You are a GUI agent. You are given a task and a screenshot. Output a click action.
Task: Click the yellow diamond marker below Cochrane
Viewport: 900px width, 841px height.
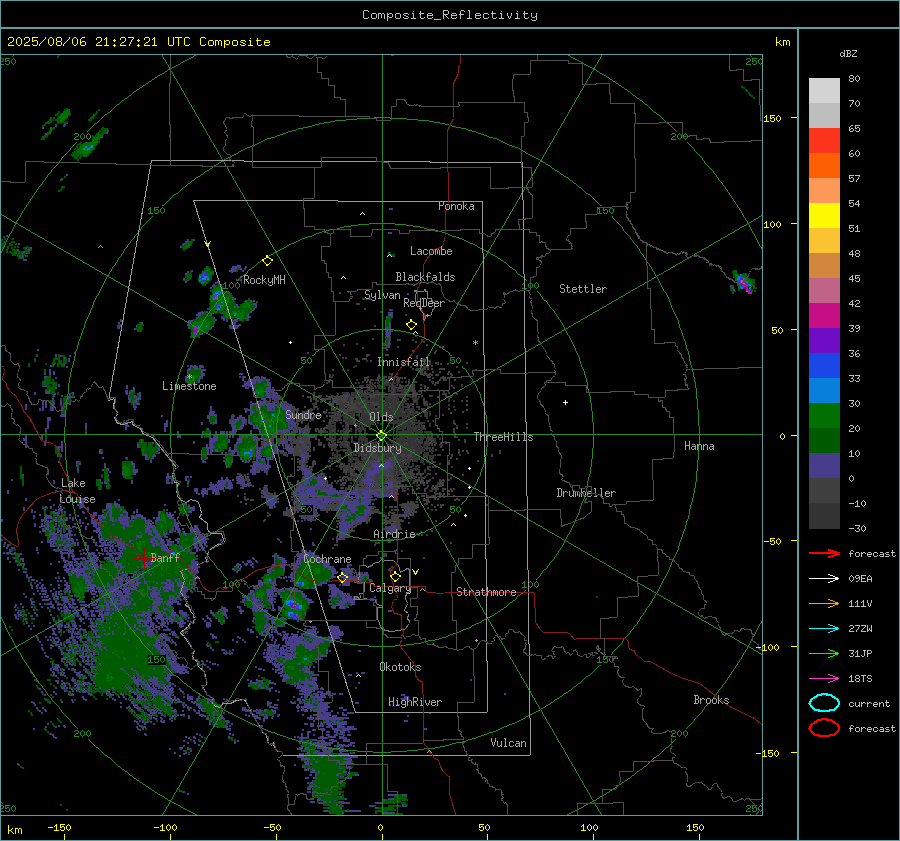(x=342, y=577)
